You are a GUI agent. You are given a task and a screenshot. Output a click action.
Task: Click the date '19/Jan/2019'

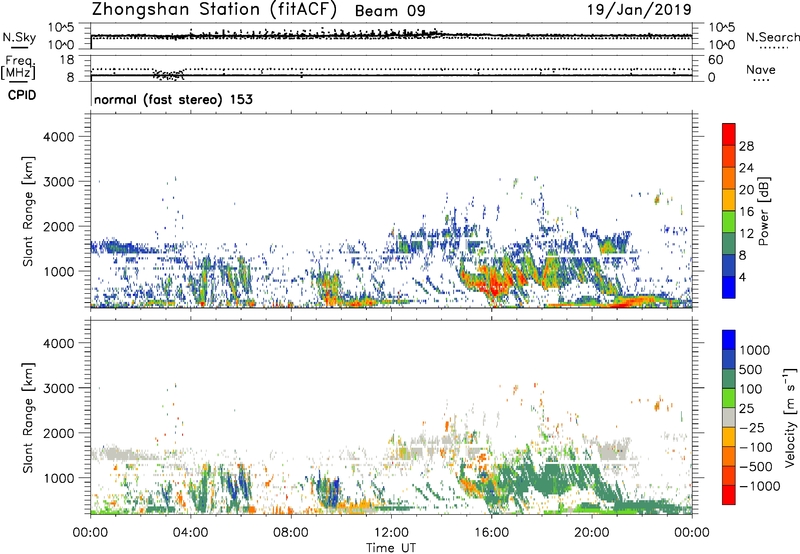(639, 9)
